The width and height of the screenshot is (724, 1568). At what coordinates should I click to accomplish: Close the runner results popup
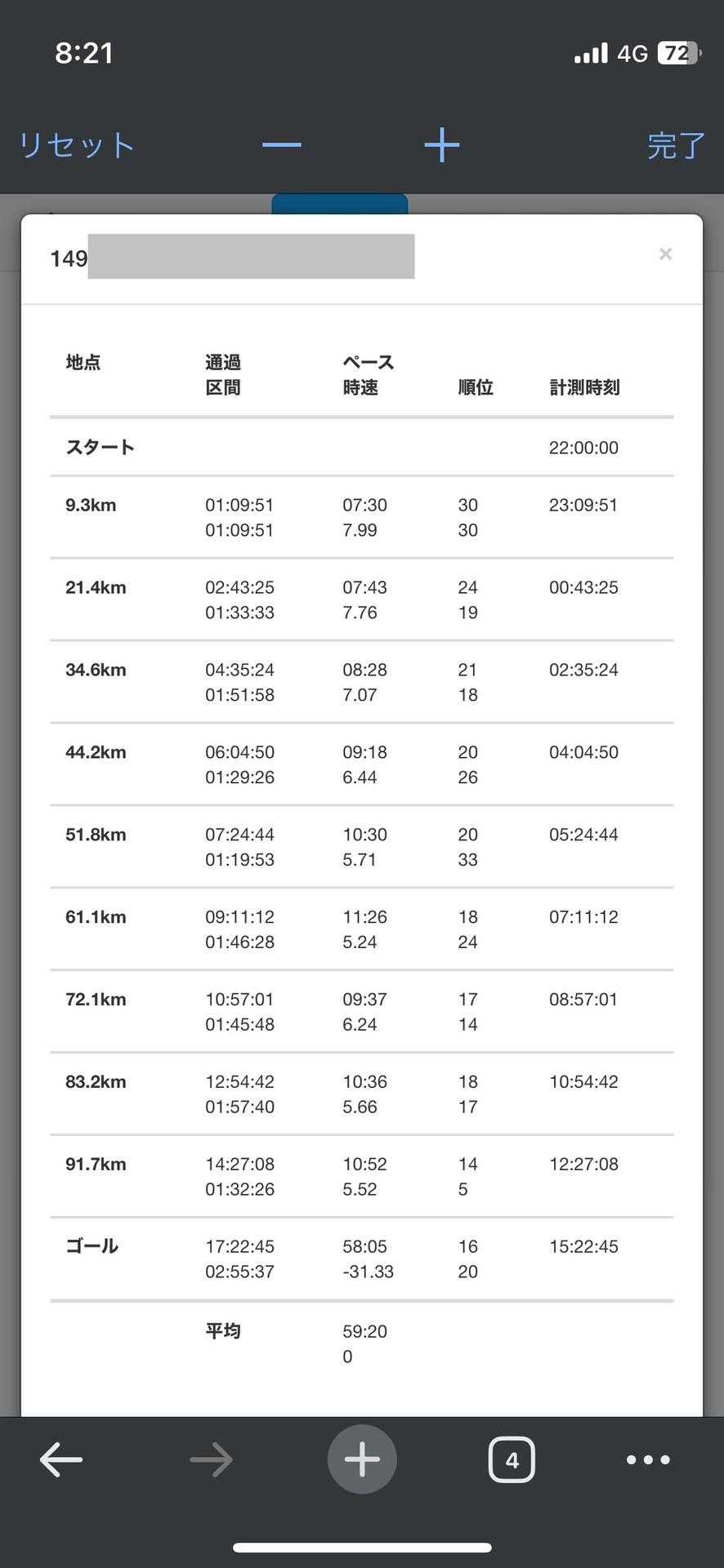point(665,254)
